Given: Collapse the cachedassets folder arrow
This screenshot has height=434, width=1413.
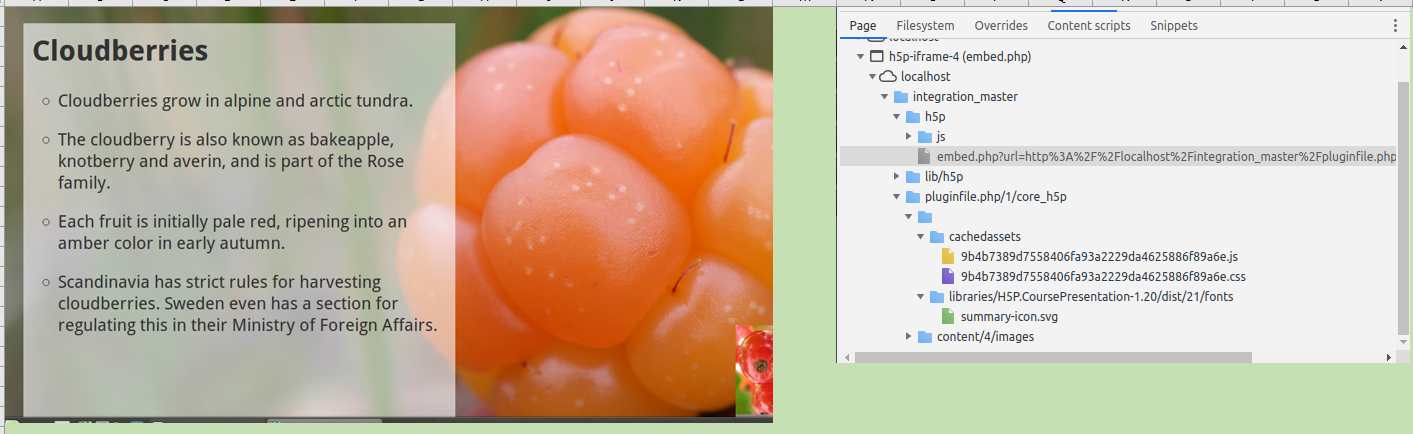Looking at the screenshot, I should click(x=921, y=237).
